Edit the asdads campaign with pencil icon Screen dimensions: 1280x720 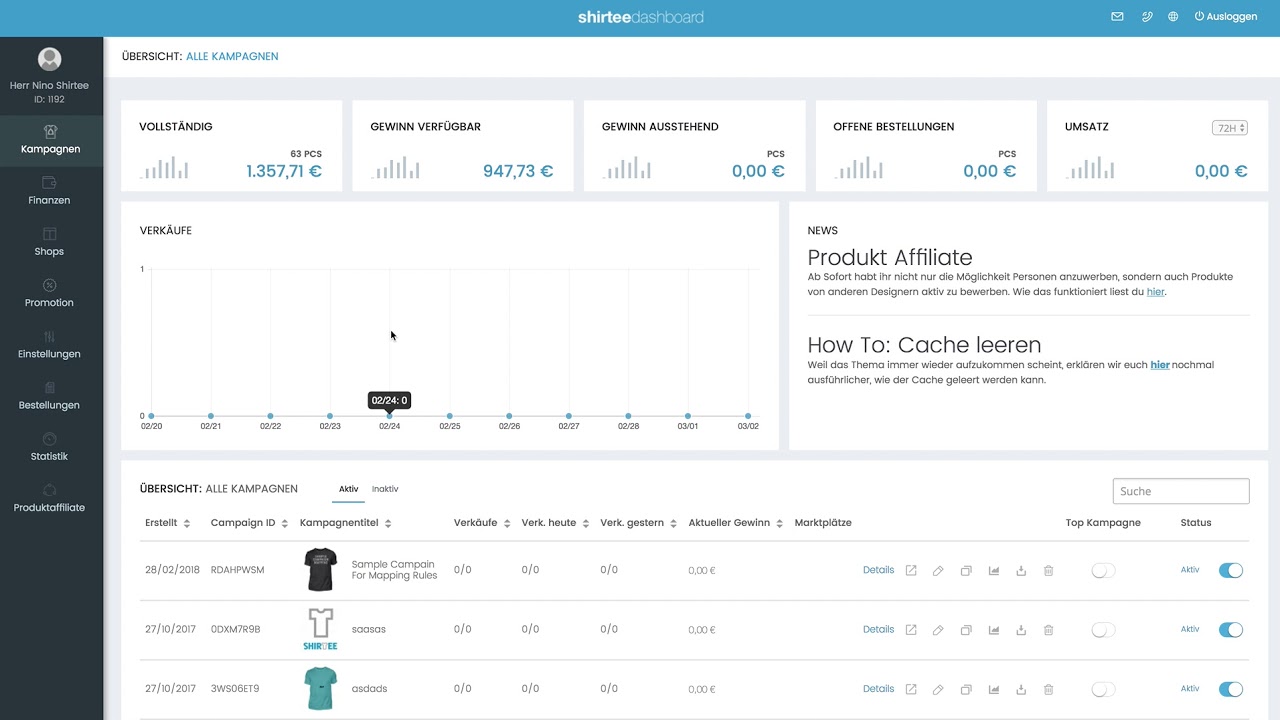pos(938,689)
